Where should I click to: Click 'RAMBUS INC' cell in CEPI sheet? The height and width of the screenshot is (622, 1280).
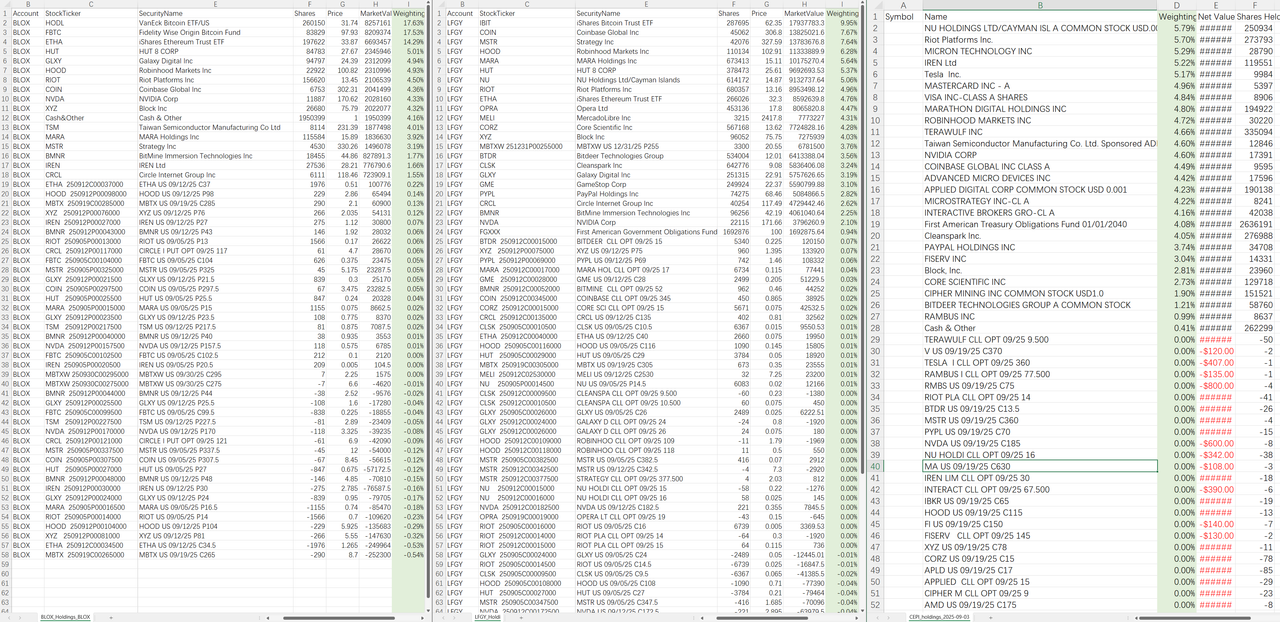pyautogui.click(x=1040, y=316)
